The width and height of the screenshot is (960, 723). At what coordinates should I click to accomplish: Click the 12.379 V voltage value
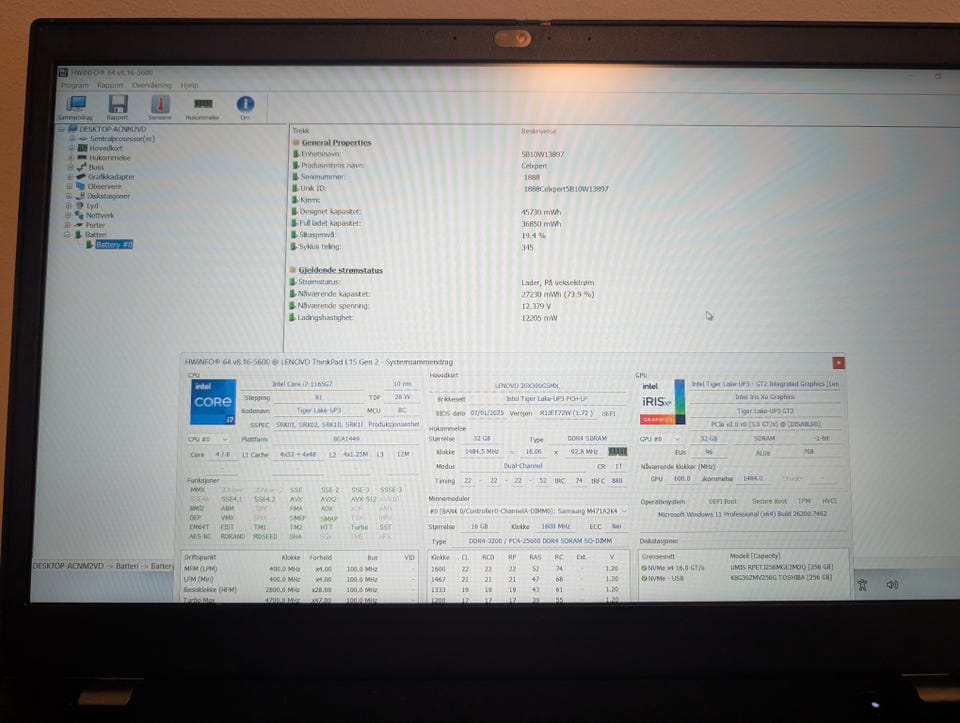pyautogui.click(x=536, y=306)
